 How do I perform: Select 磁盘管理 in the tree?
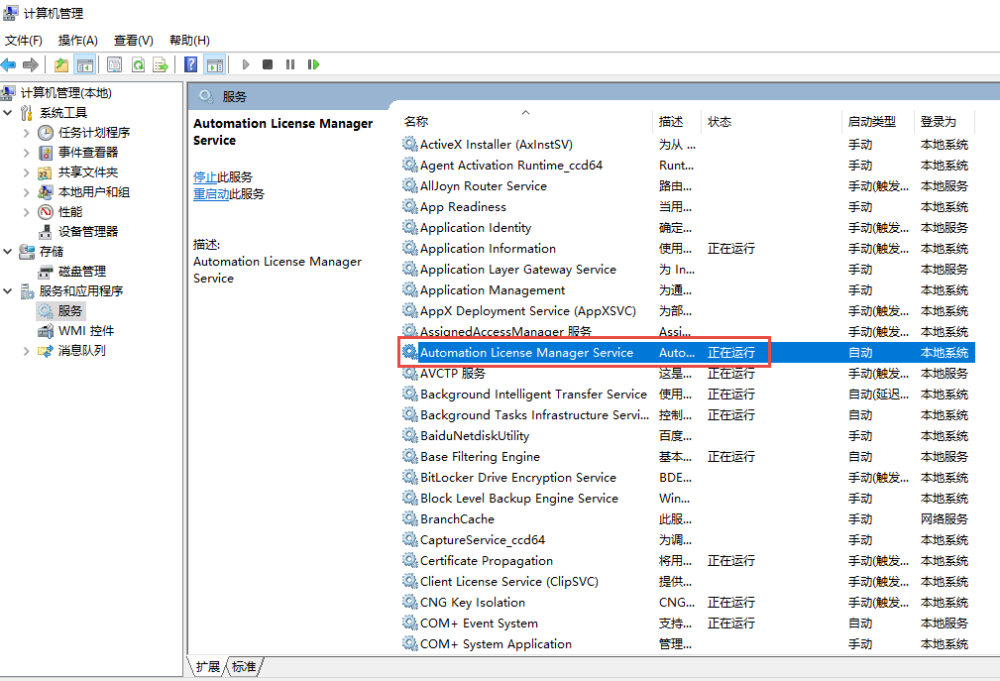click(81, 271)
